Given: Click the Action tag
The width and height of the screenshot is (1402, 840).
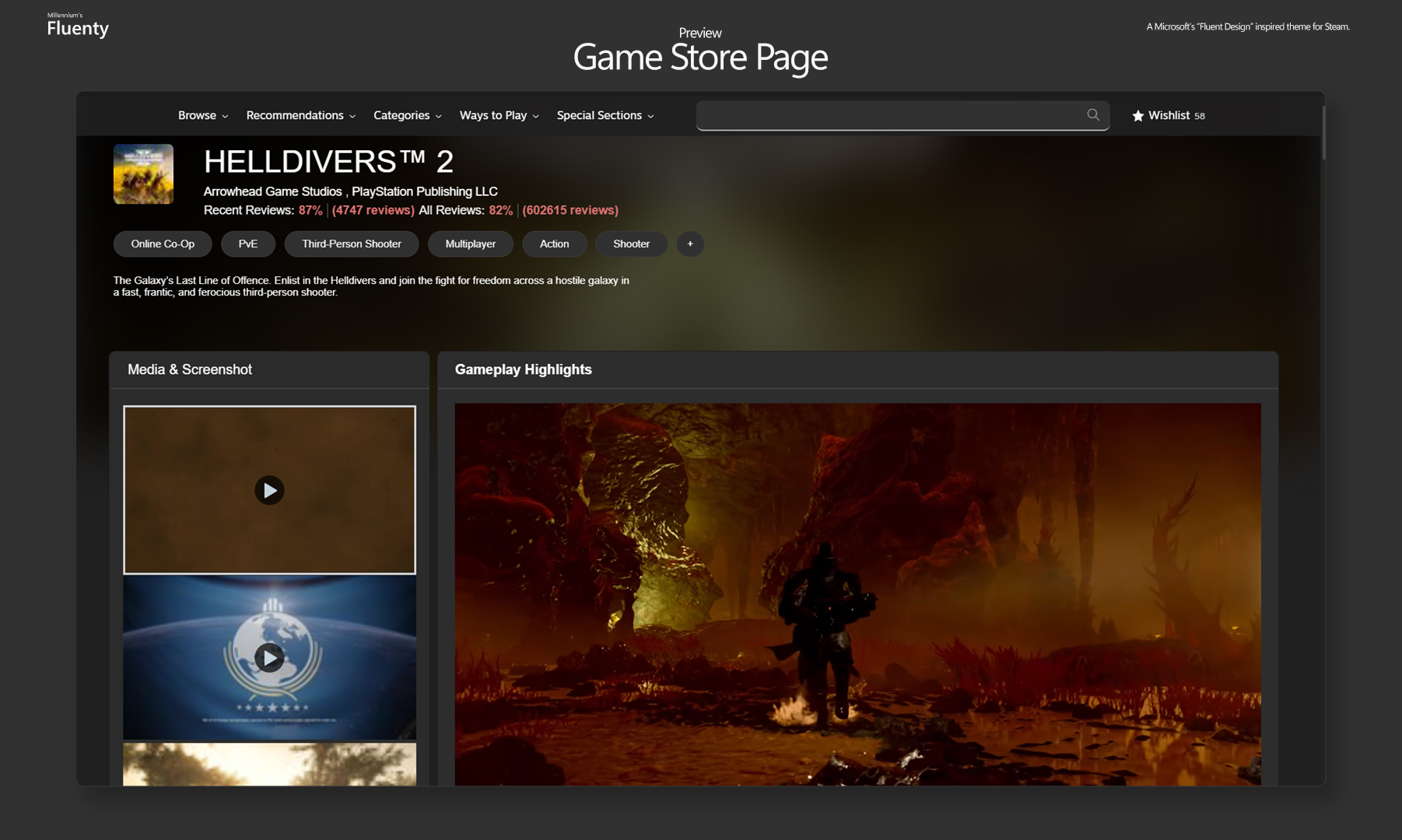Looking at the screenshot, I should [x=555, y=244].
